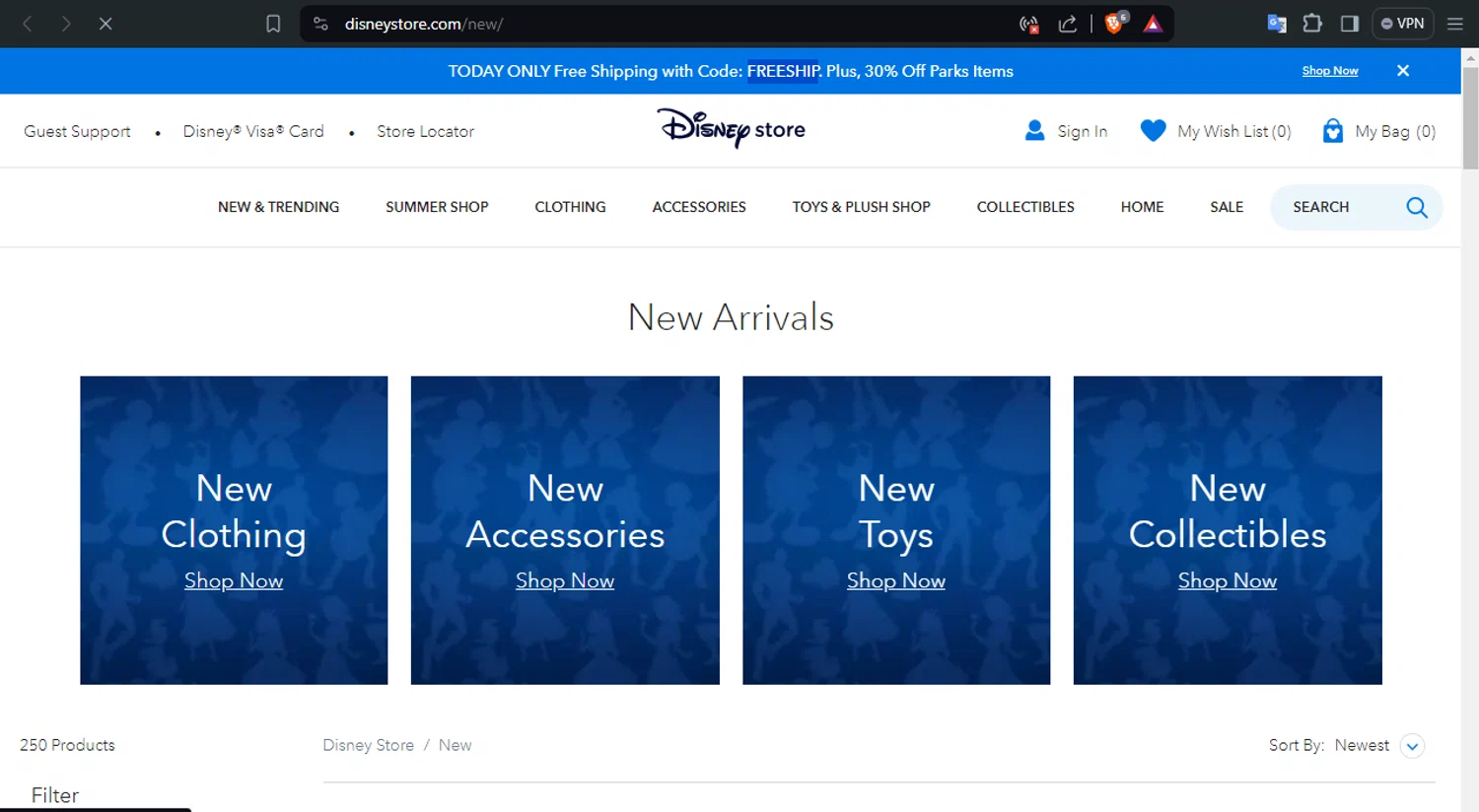This screenshot has height=812, width=1479.
Task: Open the New Accessories tile
Action: 565,530
